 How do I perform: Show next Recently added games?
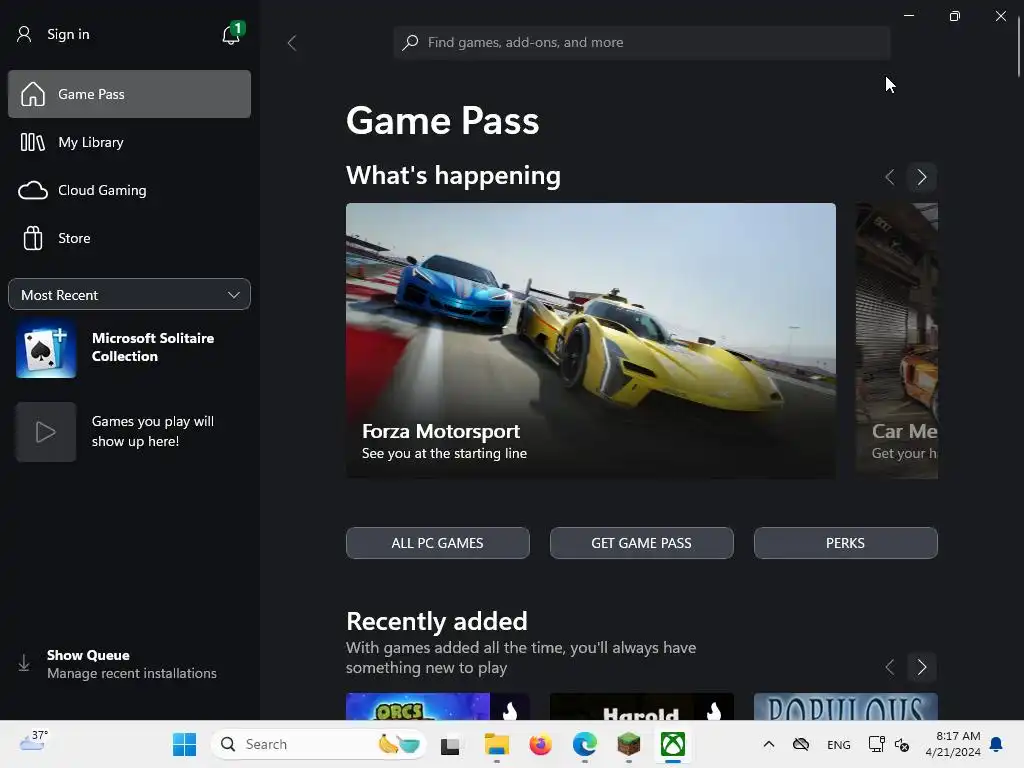[921, 667]
